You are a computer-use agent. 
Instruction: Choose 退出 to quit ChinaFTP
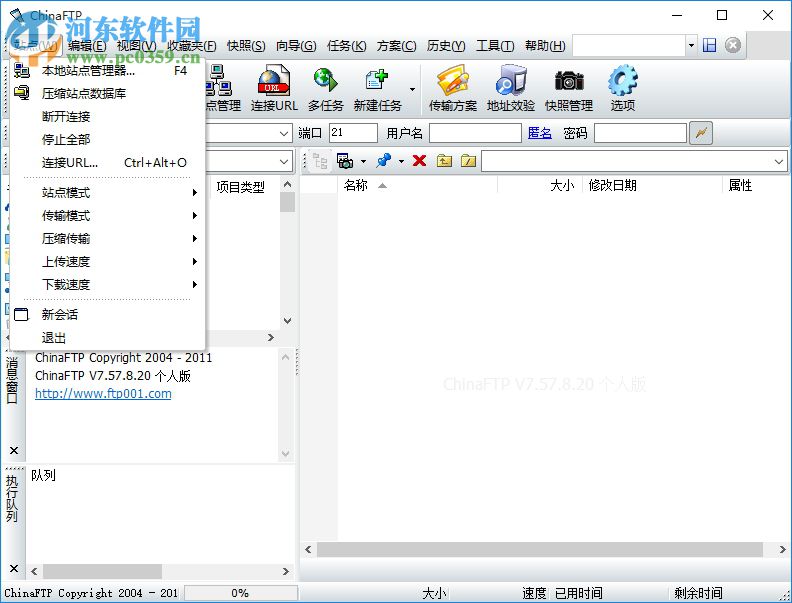coord(107,337)
